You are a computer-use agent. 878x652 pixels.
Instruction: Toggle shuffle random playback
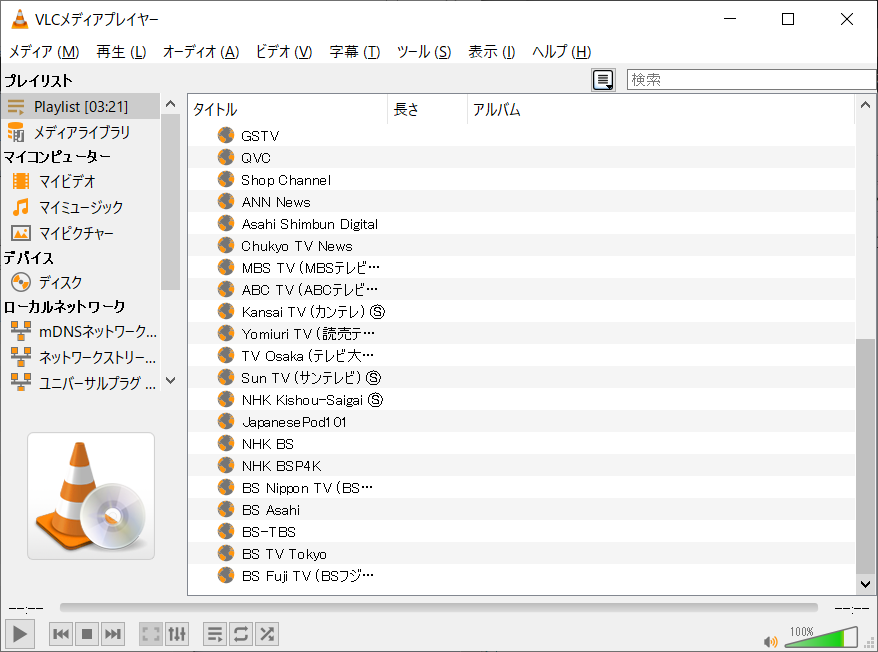tap(267, 634)
